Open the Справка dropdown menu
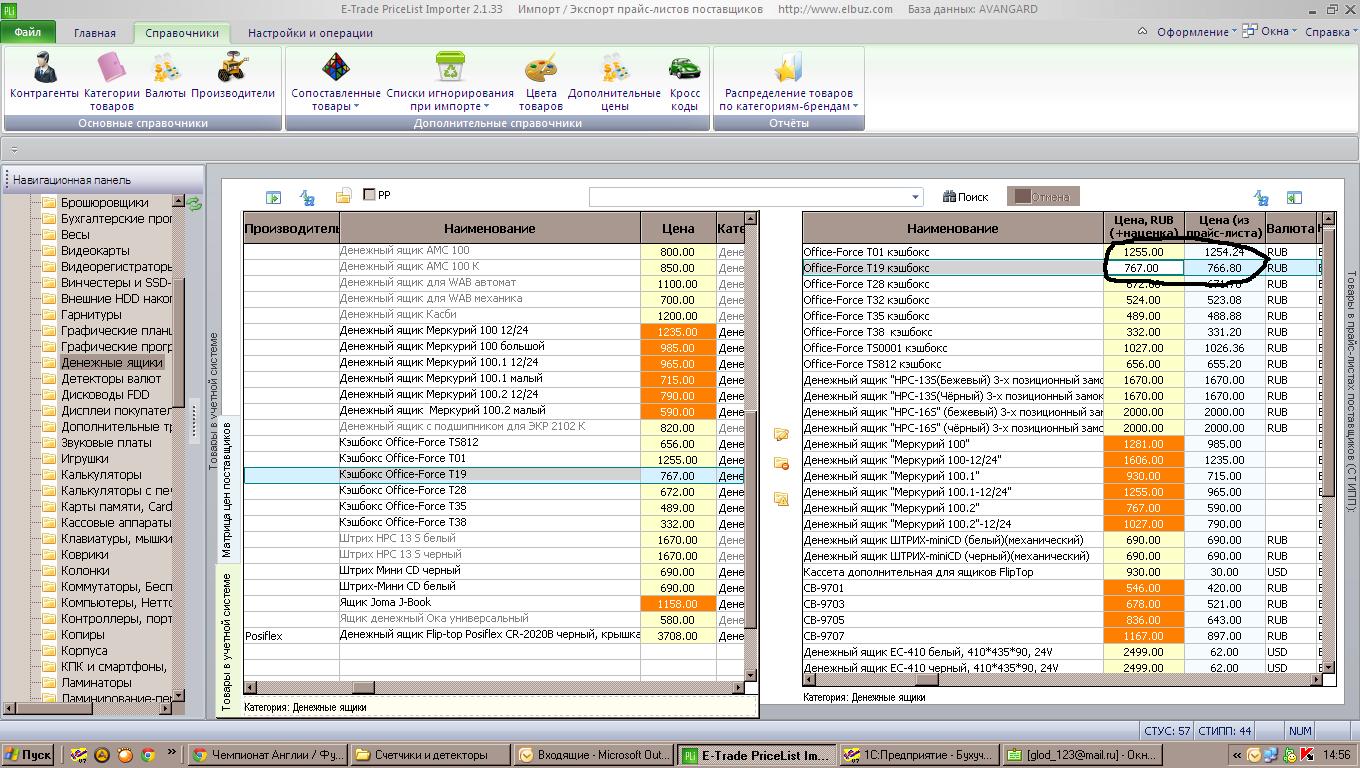Viewport: 1360px width, 768px height. tap(1331, 32)
